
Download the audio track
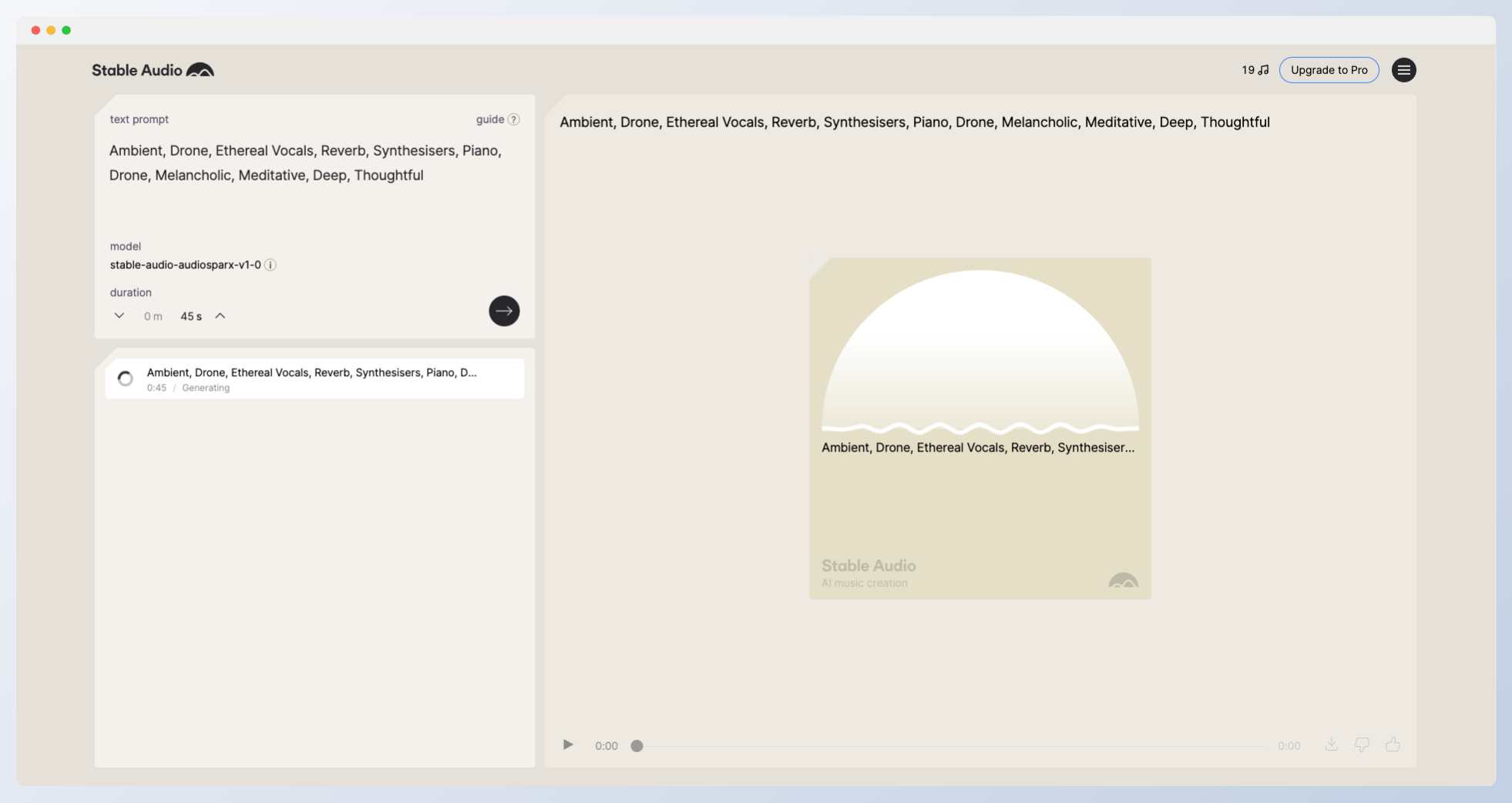(1331, 744)
